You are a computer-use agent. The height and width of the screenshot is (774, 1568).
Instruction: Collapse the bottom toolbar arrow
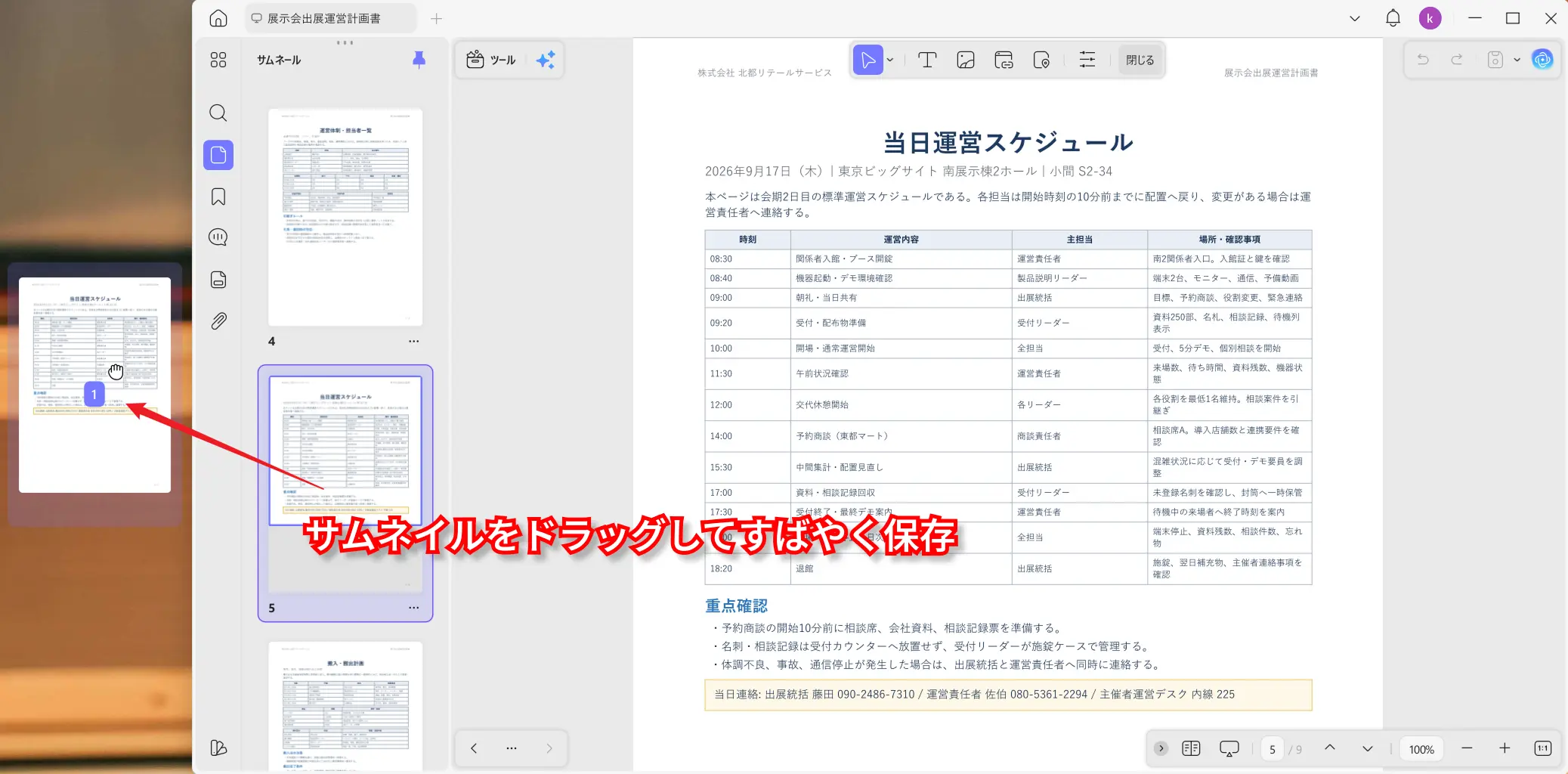pyautogui.click(x=1161, y=748)
